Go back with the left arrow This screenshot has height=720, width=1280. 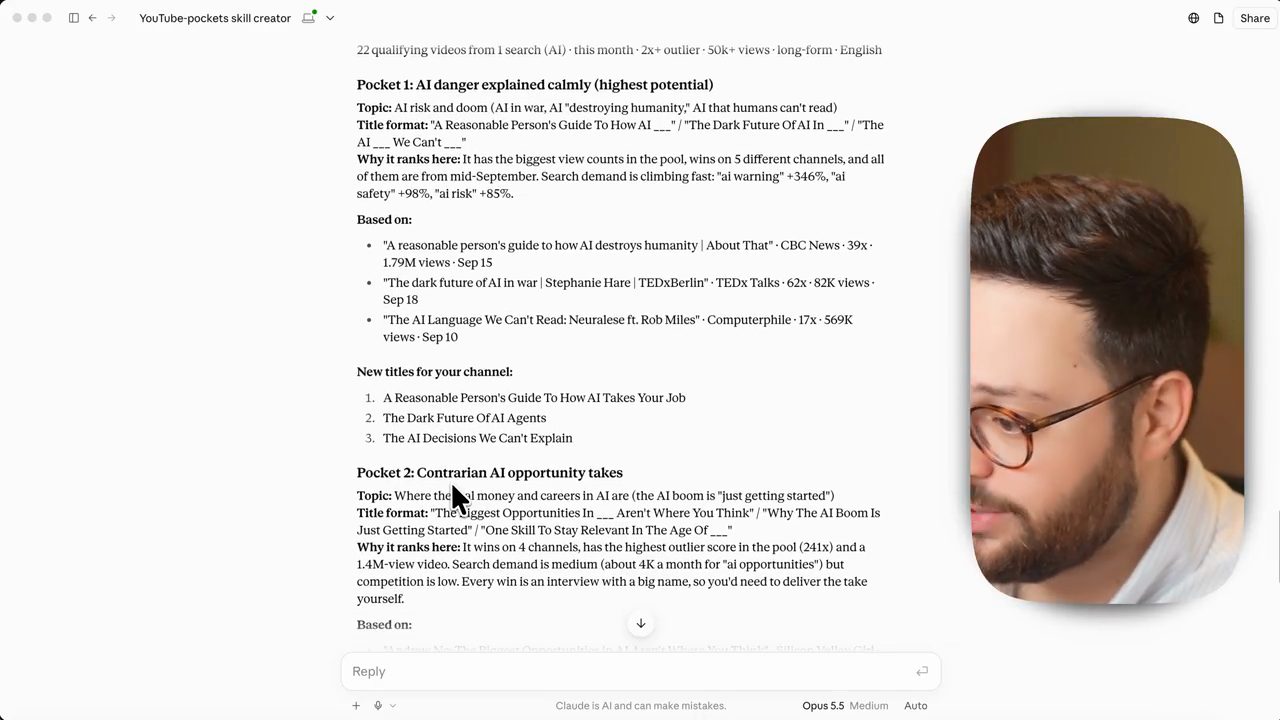(x=92, y=18)
